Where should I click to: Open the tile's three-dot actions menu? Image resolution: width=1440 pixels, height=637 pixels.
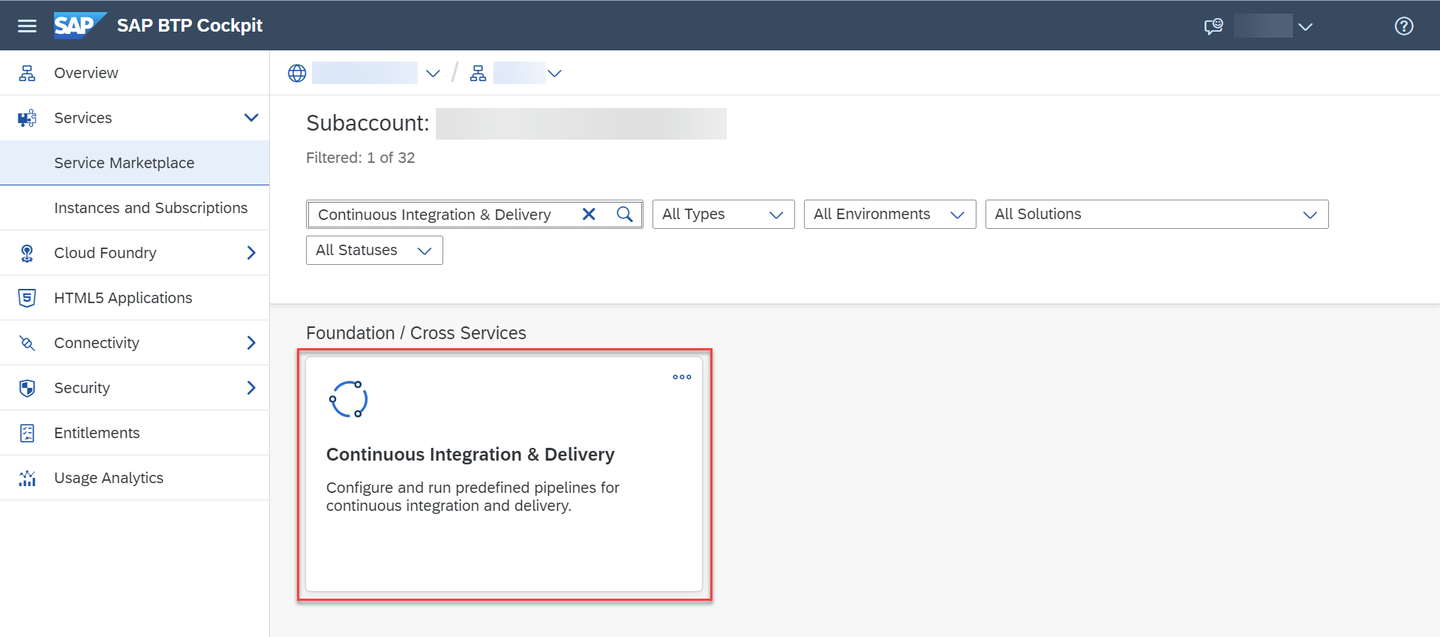[x=682, y=377]
